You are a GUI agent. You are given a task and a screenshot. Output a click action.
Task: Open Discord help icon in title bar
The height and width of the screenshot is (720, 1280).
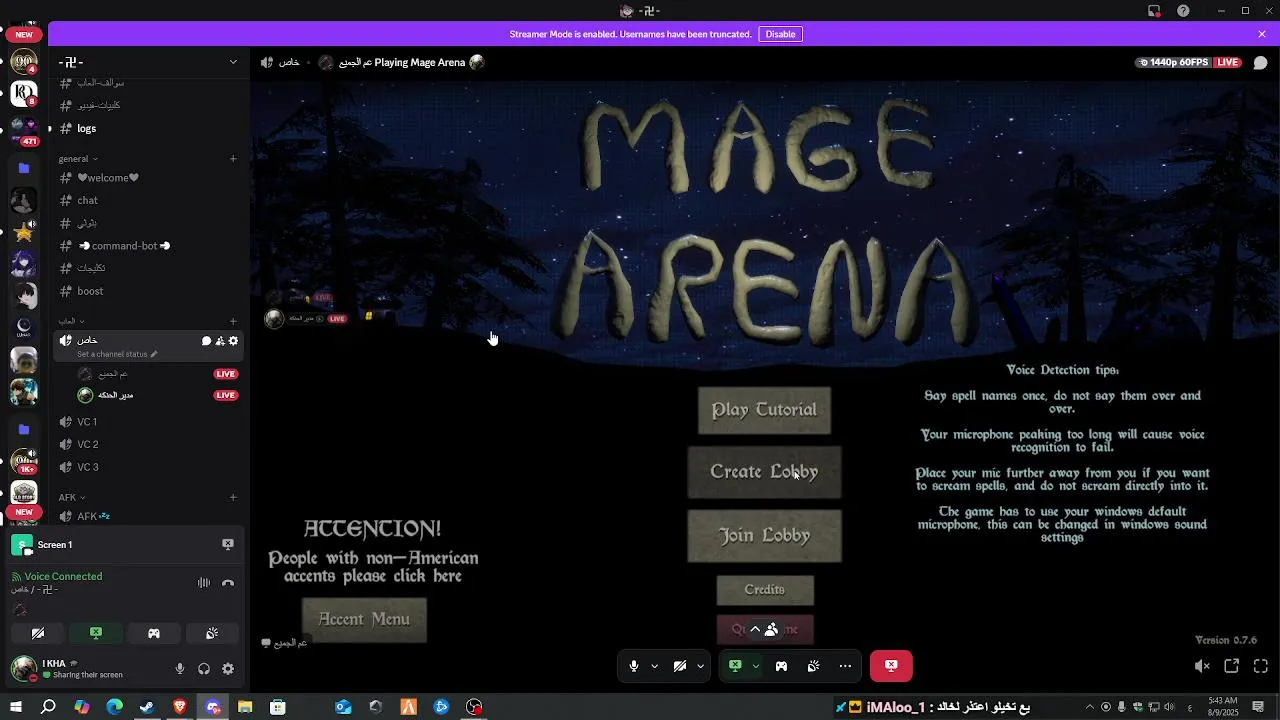[x=1184, y=11]
